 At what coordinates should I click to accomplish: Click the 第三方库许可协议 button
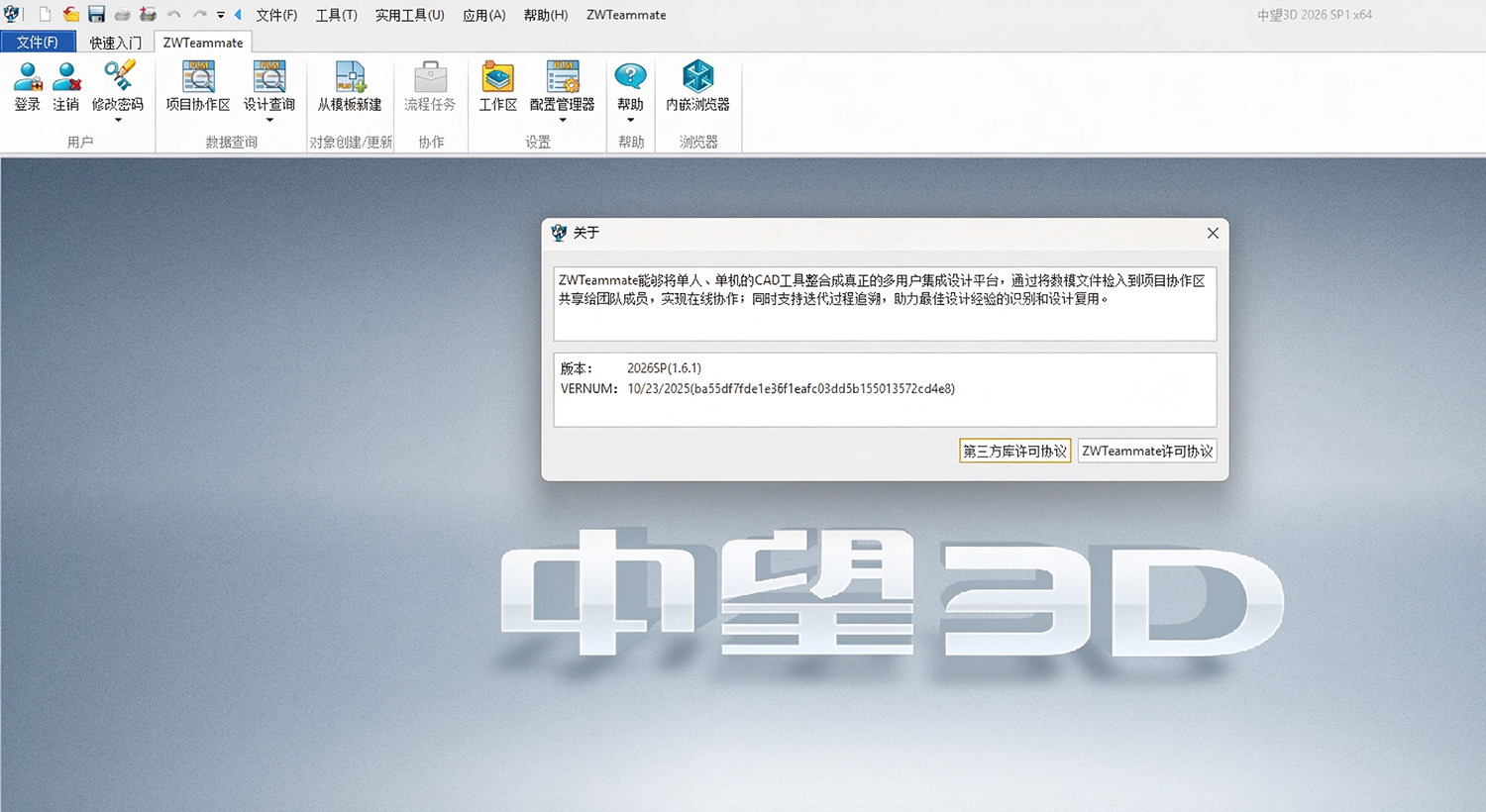(1015, 451)
